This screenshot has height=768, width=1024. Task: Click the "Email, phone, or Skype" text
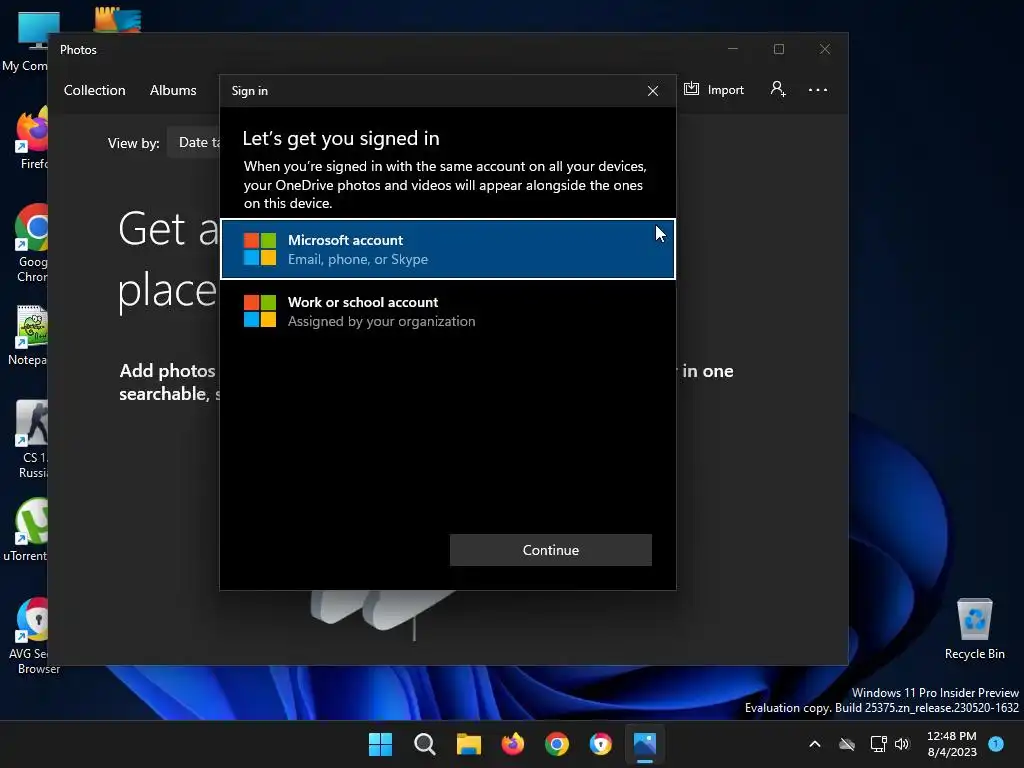[358, 259]
